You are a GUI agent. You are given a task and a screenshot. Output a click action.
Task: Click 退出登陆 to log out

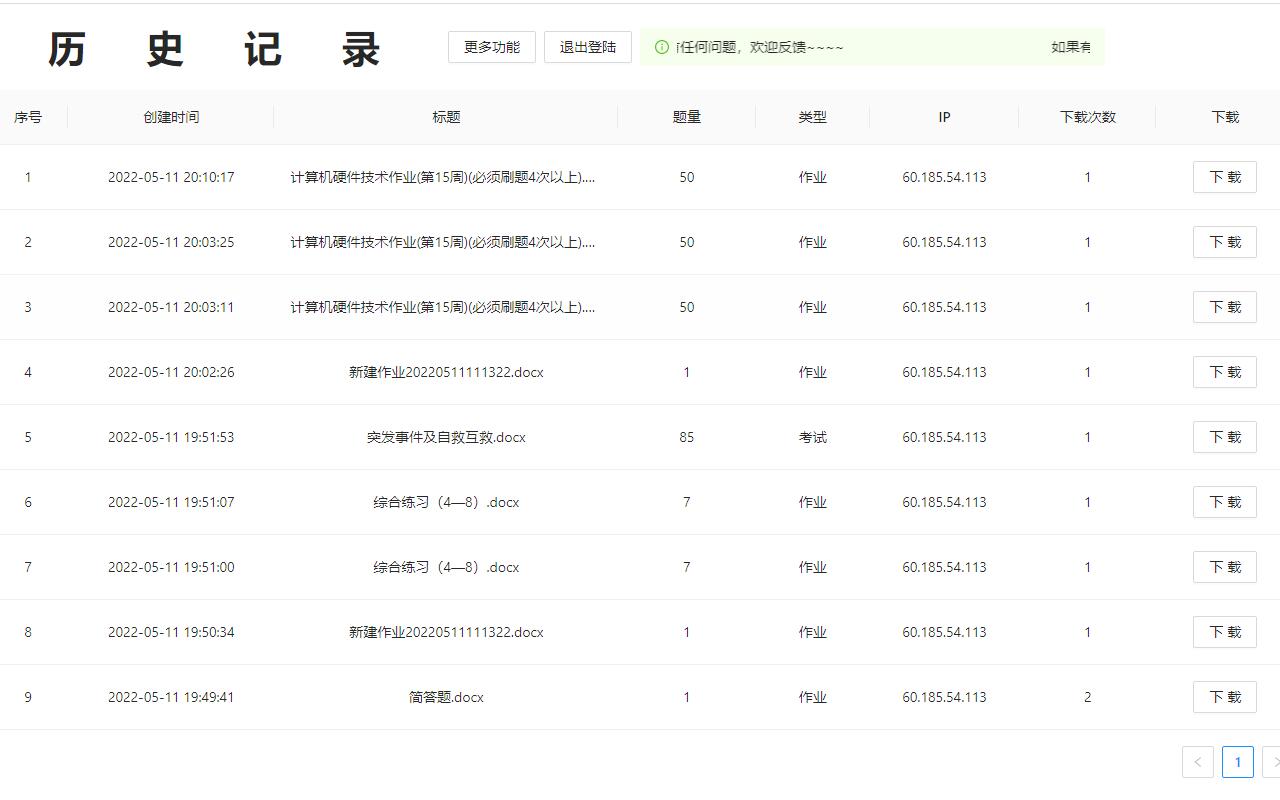coord(587,46)
